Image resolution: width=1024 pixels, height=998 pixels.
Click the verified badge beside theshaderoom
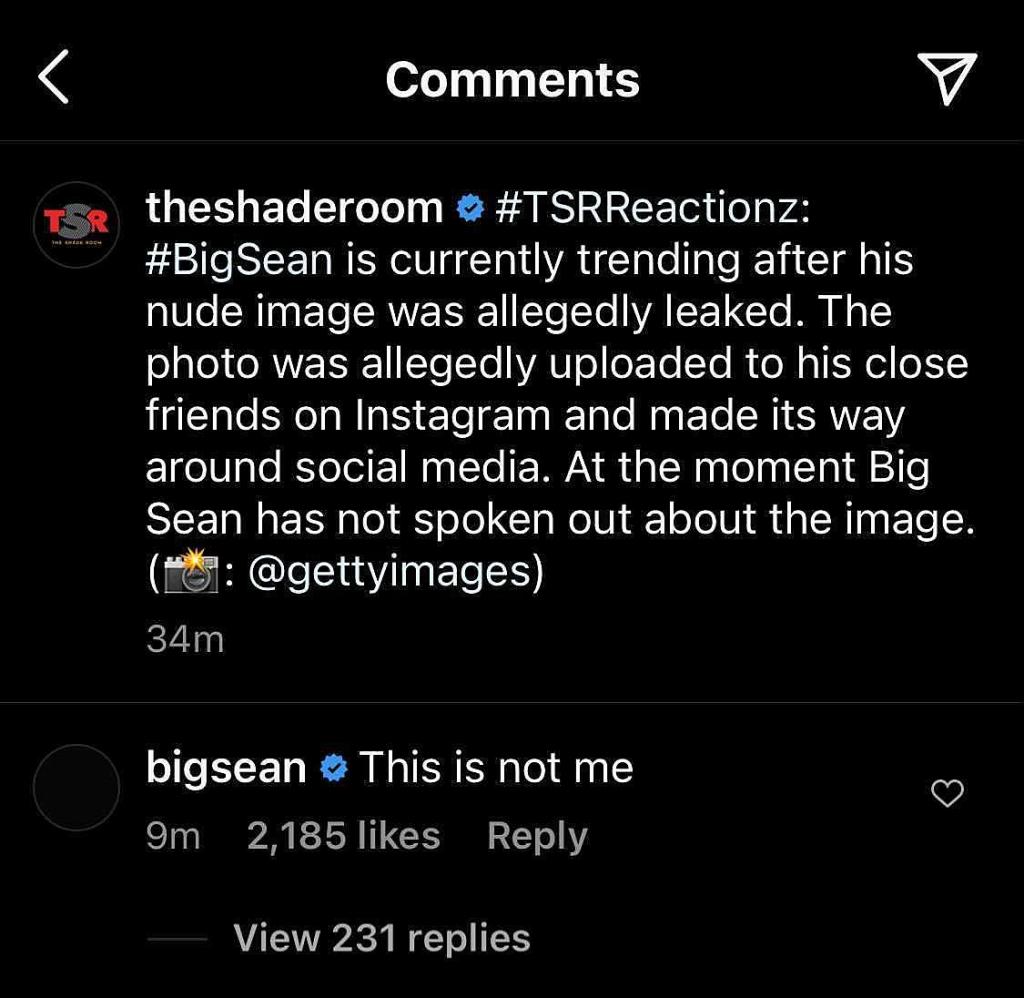pos(469,209)
